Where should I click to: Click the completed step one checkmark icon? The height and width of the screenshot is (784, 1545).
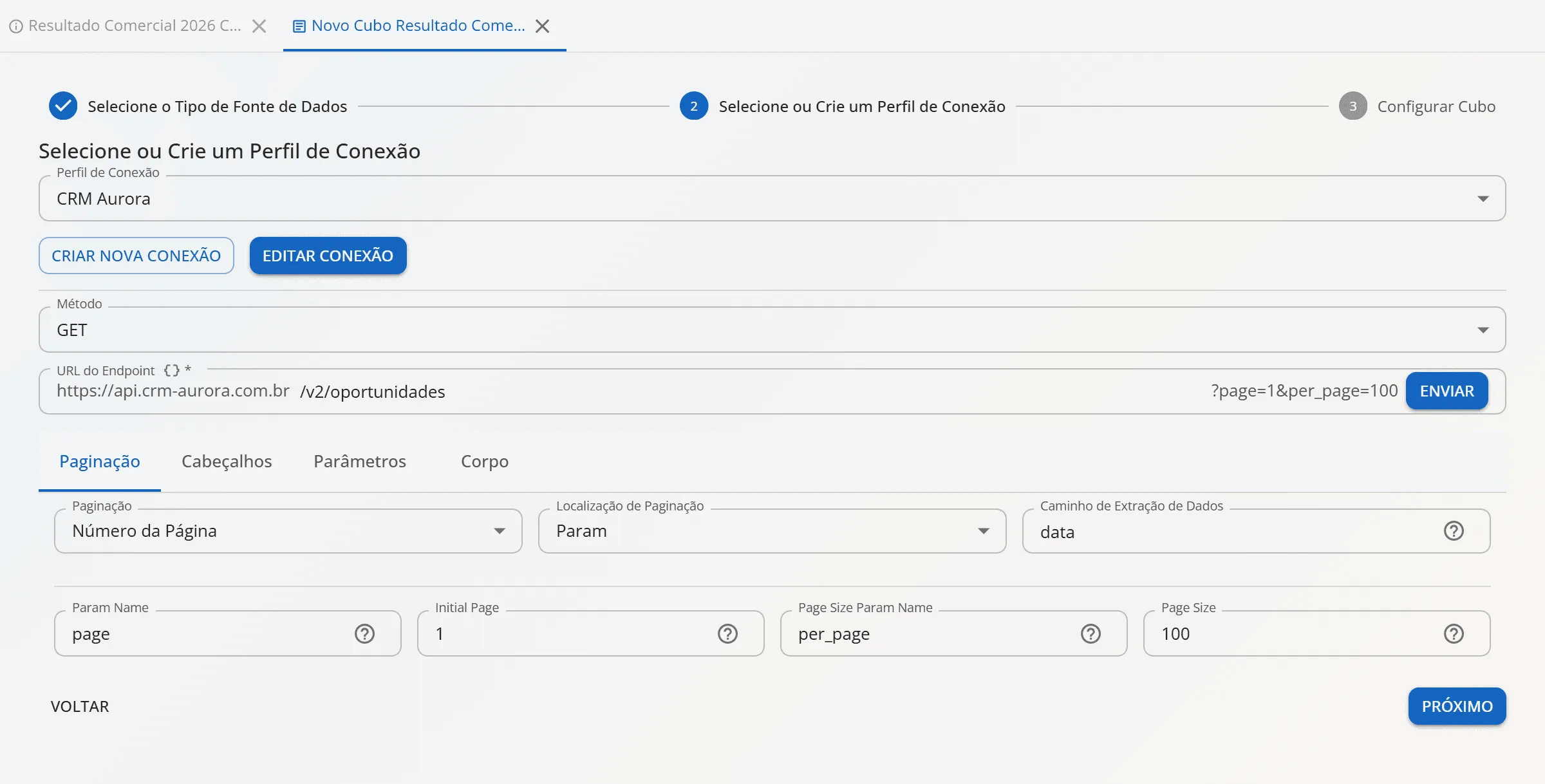[x=63, y=106]
